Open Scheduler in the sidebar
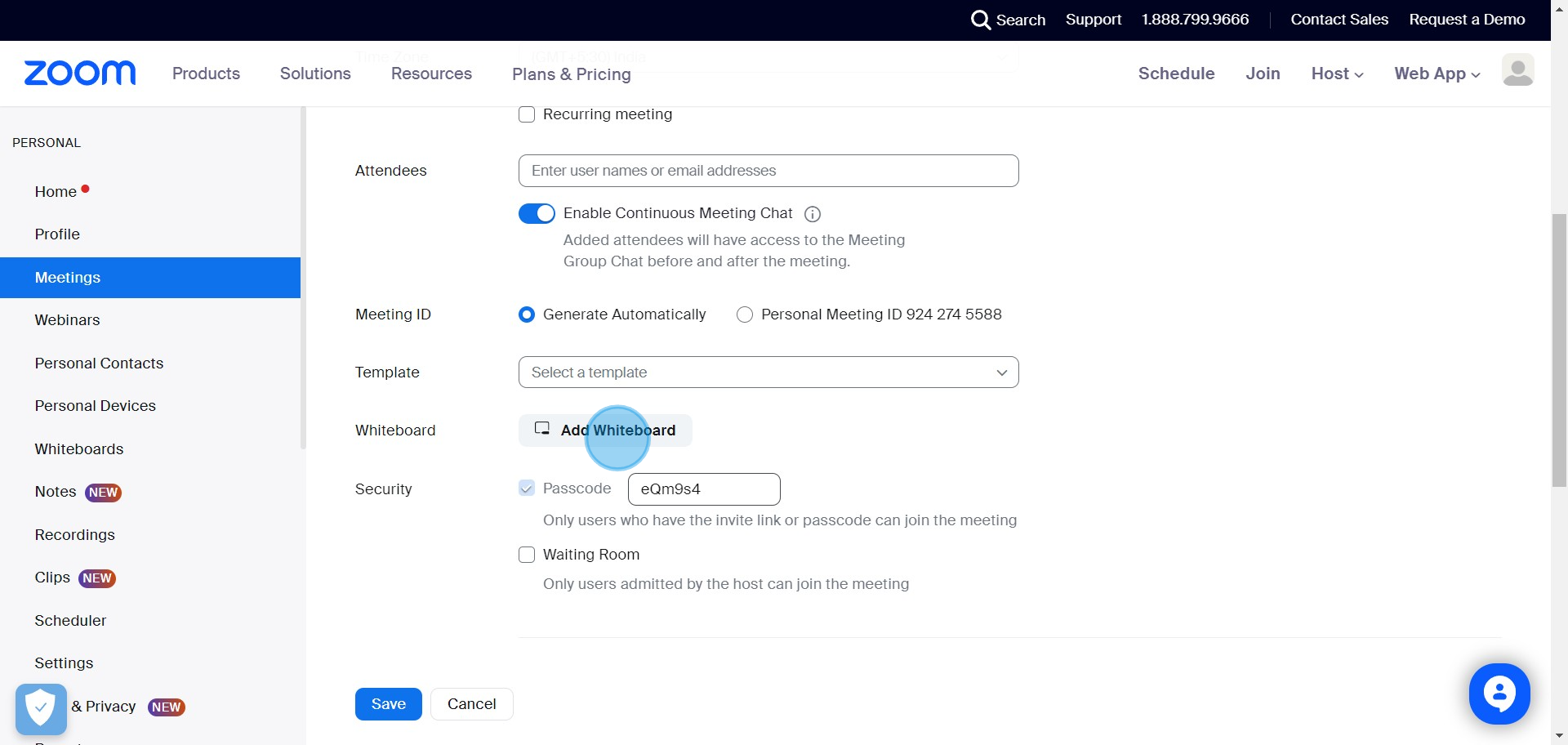Viewport: 1568px width, 745px height. (70, 621)
